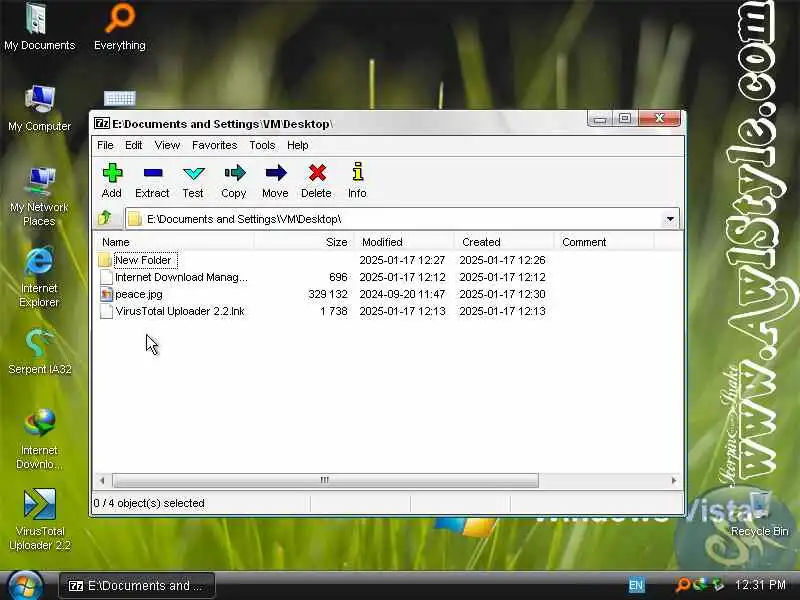Click the 7-Zip taskbar button

[137, 586]
